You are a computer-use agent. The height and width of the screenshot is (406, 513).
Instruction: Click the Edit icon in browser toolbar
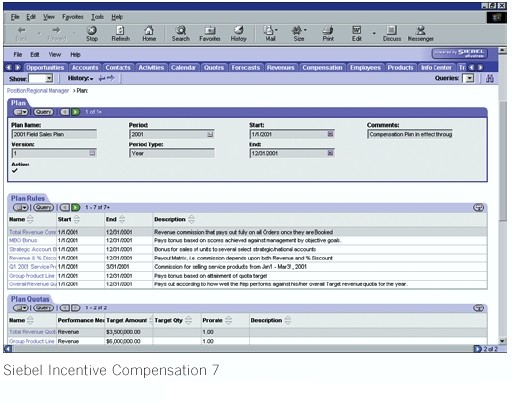(x=357, y=30)
